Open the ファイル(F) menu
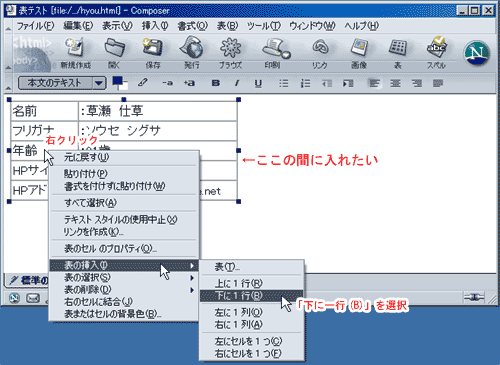 35,26
